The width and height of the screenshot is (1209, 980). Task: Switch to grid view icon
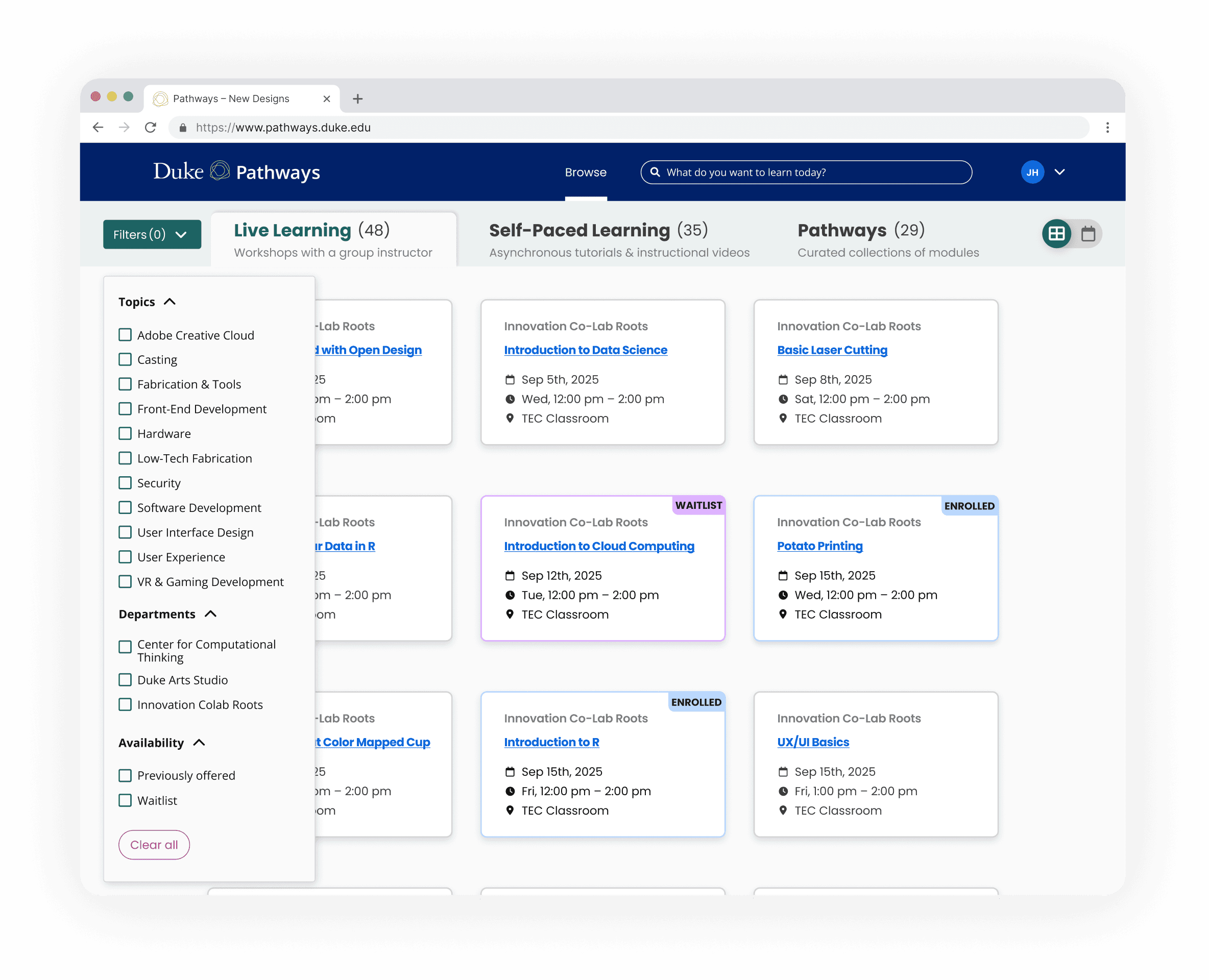(x=1056, y=234)
